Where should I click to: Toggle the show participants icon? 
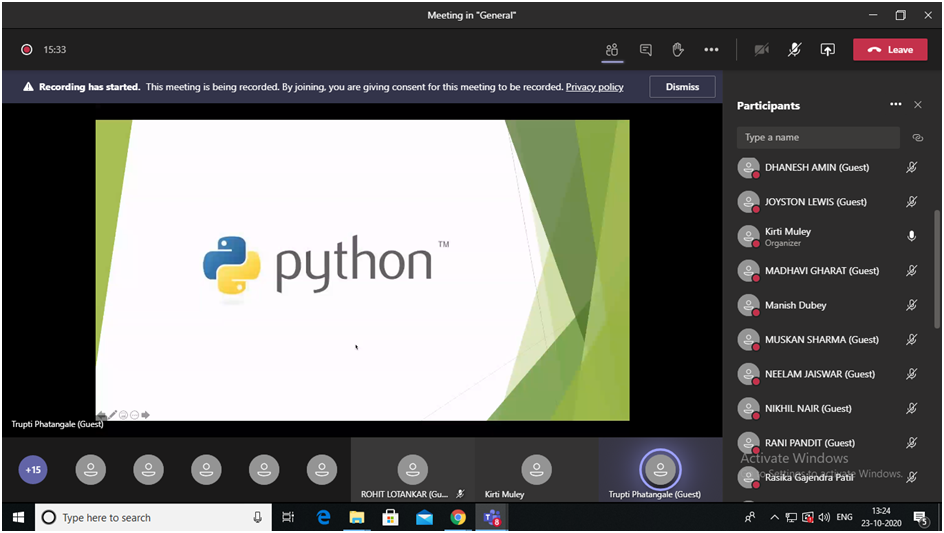pos(612,50)
